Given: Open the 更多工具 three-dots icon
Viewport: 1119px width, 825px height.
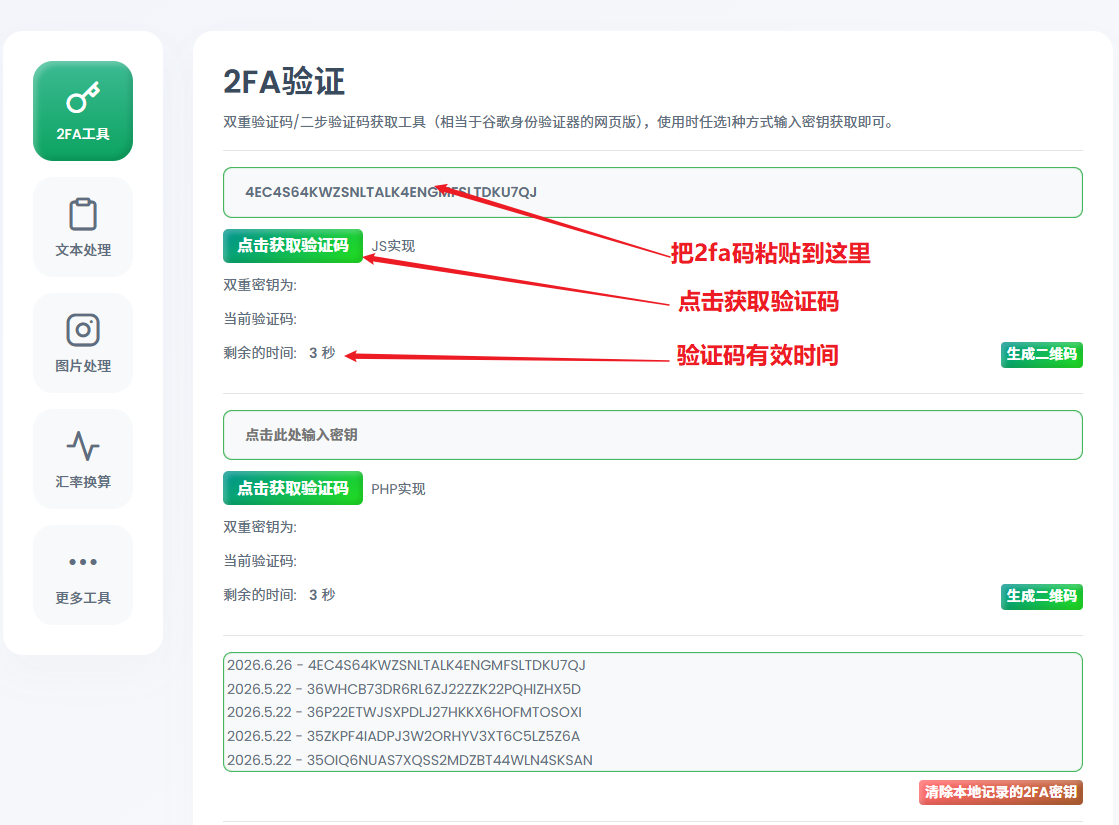Looking at the screenshot, I should pos(83,562).
